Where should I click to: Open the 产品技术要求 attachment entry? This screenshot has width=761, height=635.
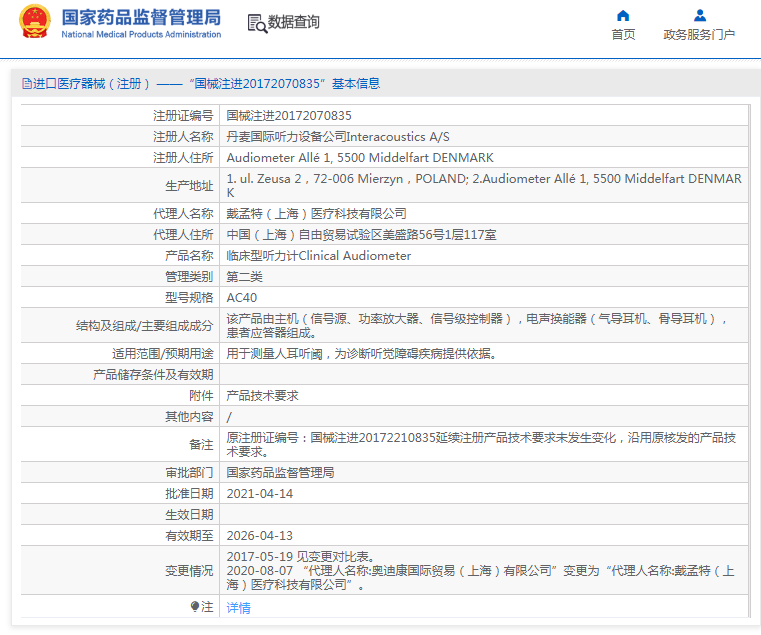[x=262, y=396]
